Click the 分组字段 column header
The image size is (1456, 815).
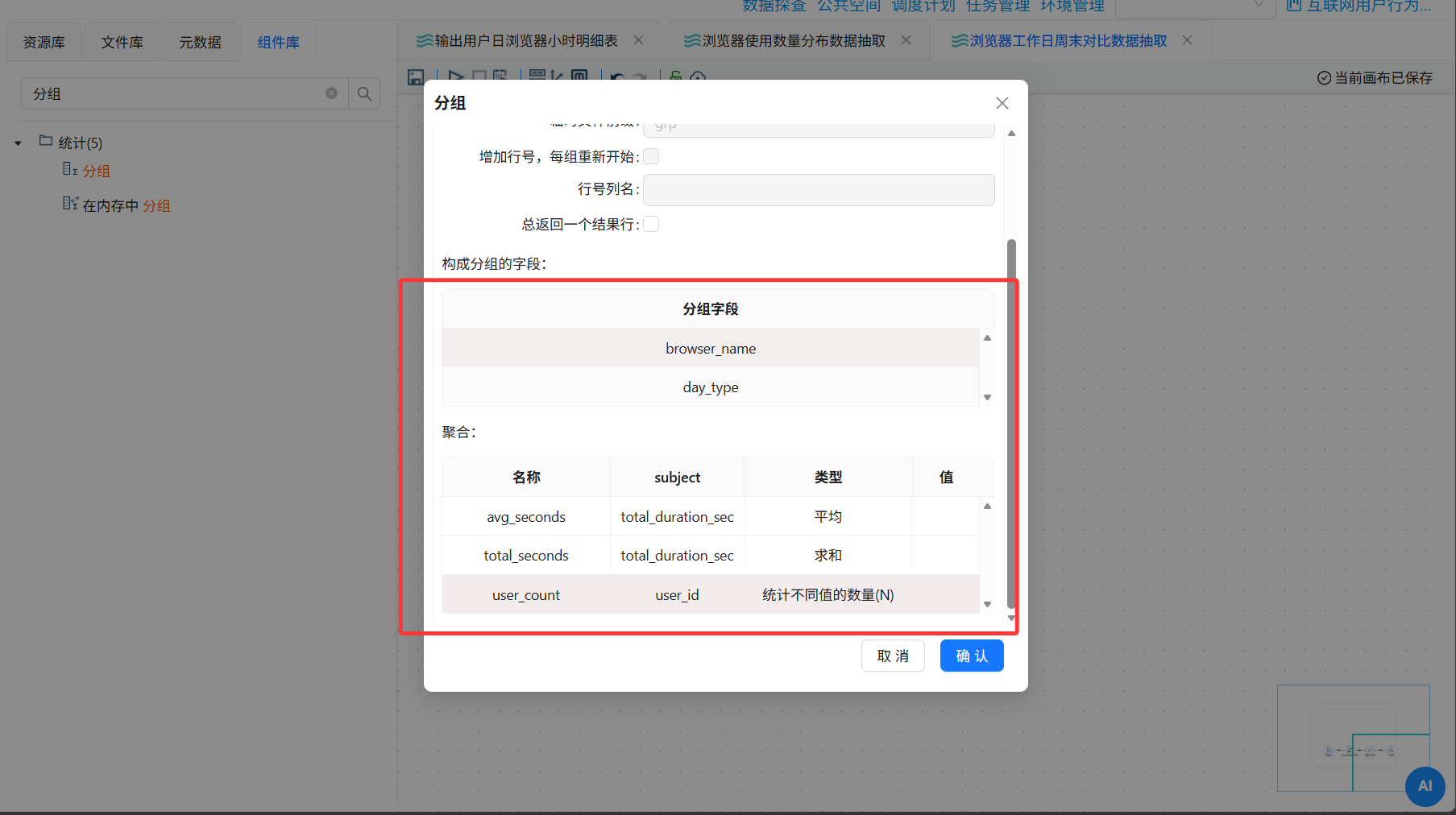pyautogui.click(x=711, y=308)
